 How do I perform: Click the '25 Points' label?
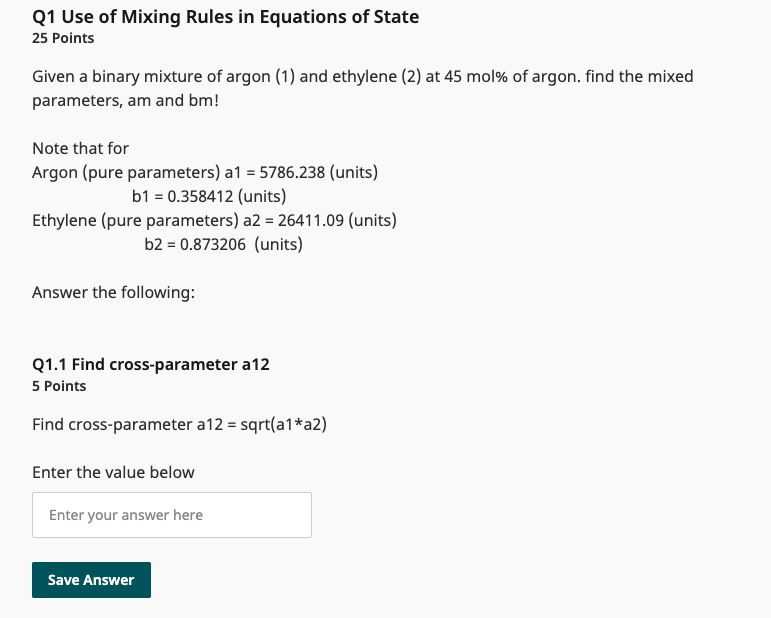[x=63, y=38]
